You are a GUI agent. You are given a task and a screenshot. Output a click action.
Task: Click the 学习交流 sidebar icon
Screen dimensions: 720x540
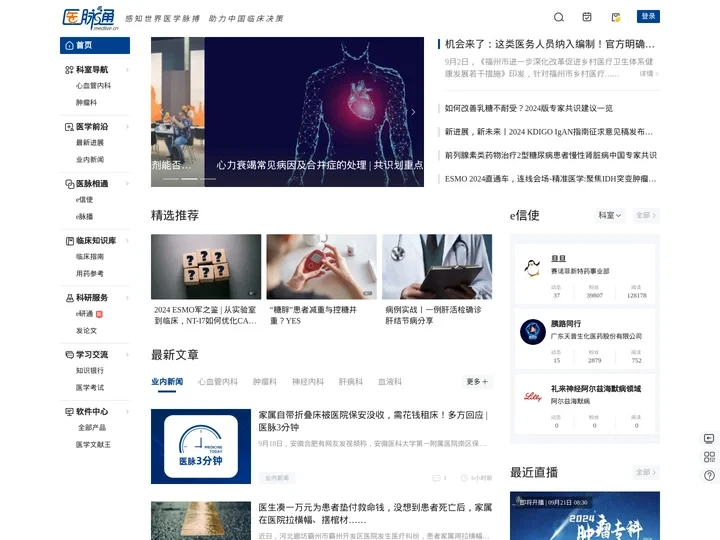click(x=69, y=354)
